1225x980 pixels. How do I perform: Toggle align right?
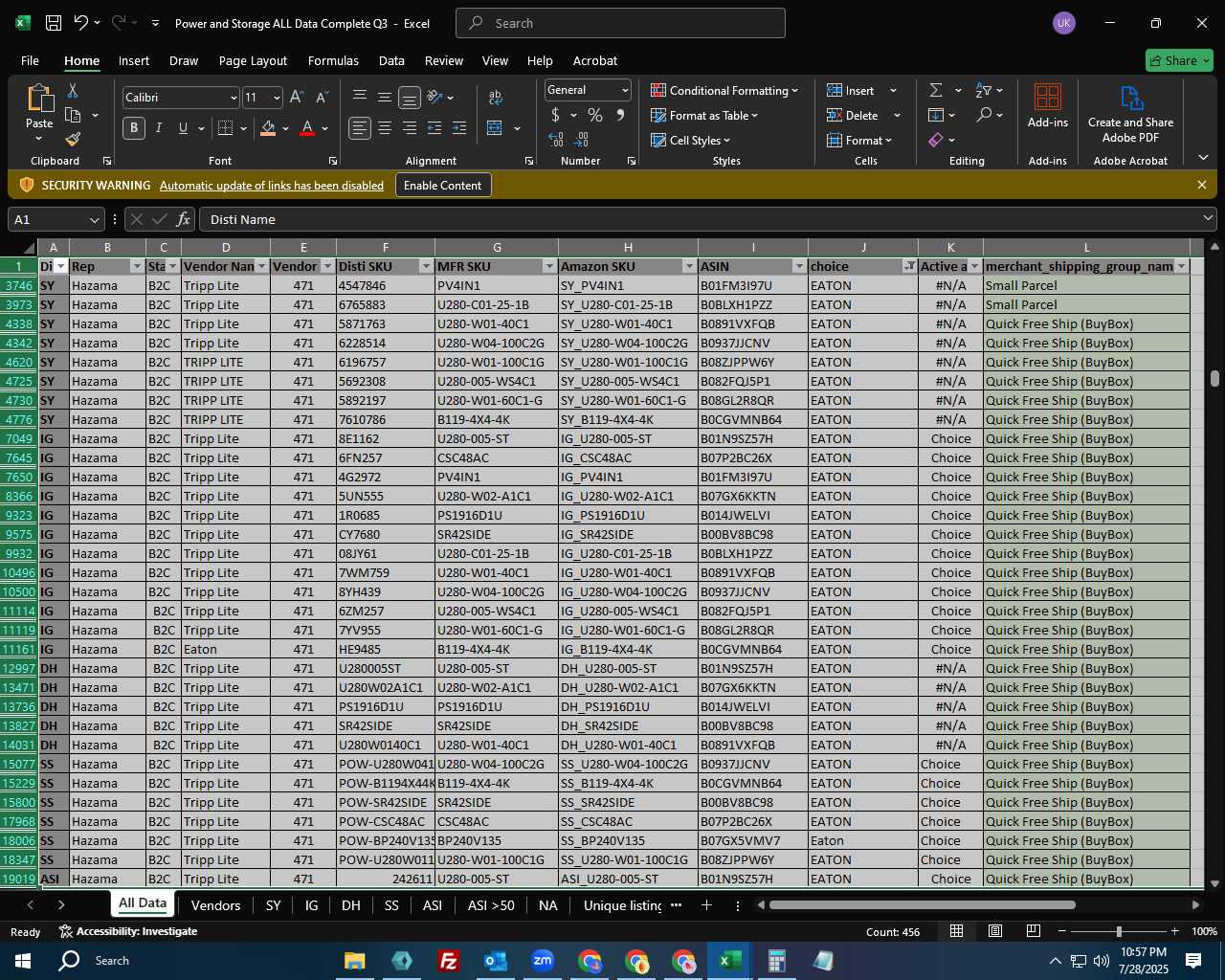pos(410,128)
